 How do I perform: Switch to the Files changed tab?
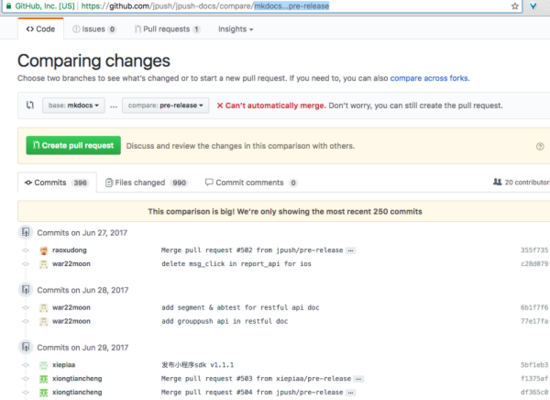147,182
